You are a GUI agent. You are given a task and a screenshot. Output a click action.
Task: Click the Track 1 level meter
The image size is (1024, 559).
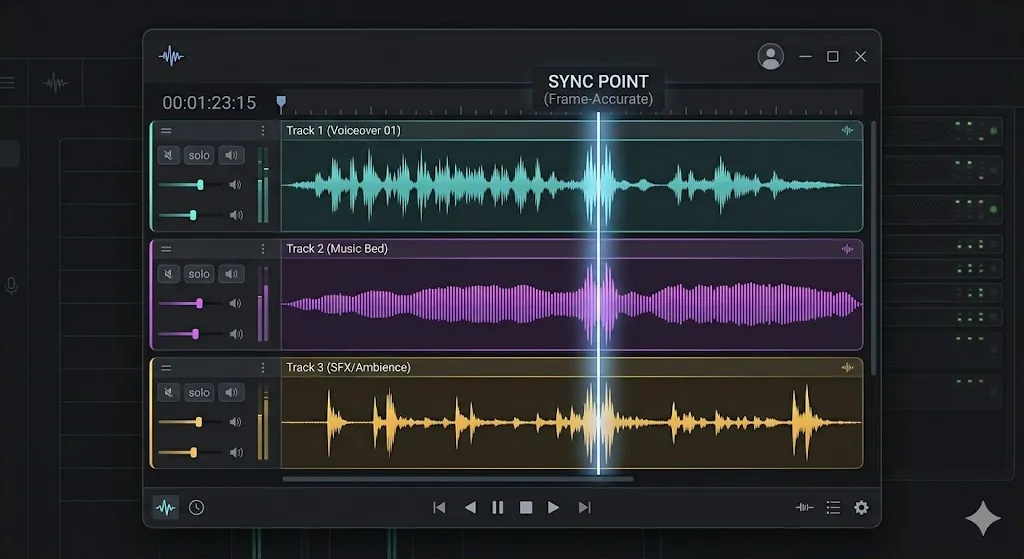pyautogui.click(x=263, y=185)
